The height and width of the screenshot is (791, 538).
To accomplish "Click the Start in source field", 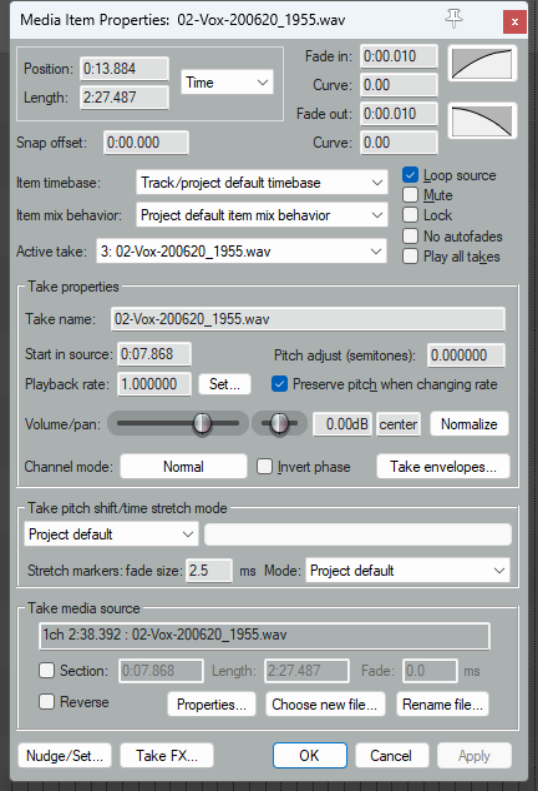I will (x=154, y=354).
